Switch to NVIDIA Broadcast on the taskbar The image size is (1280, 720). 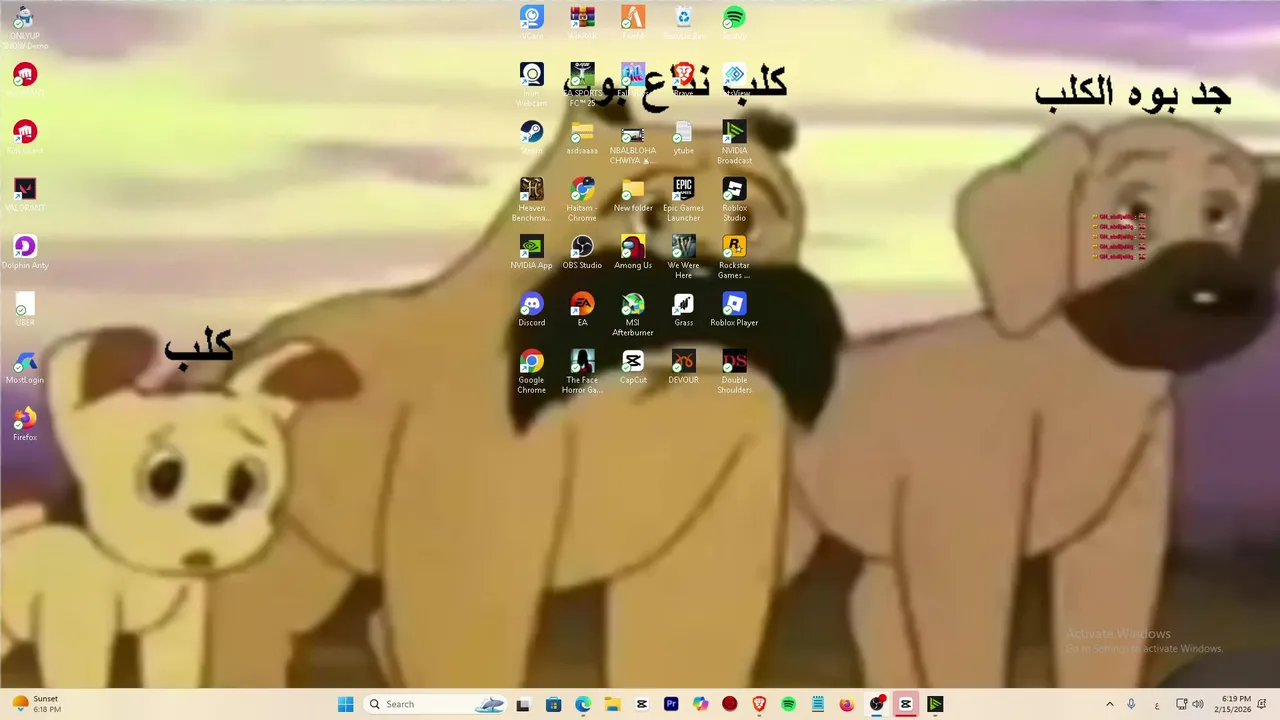[x=935, y=704]
